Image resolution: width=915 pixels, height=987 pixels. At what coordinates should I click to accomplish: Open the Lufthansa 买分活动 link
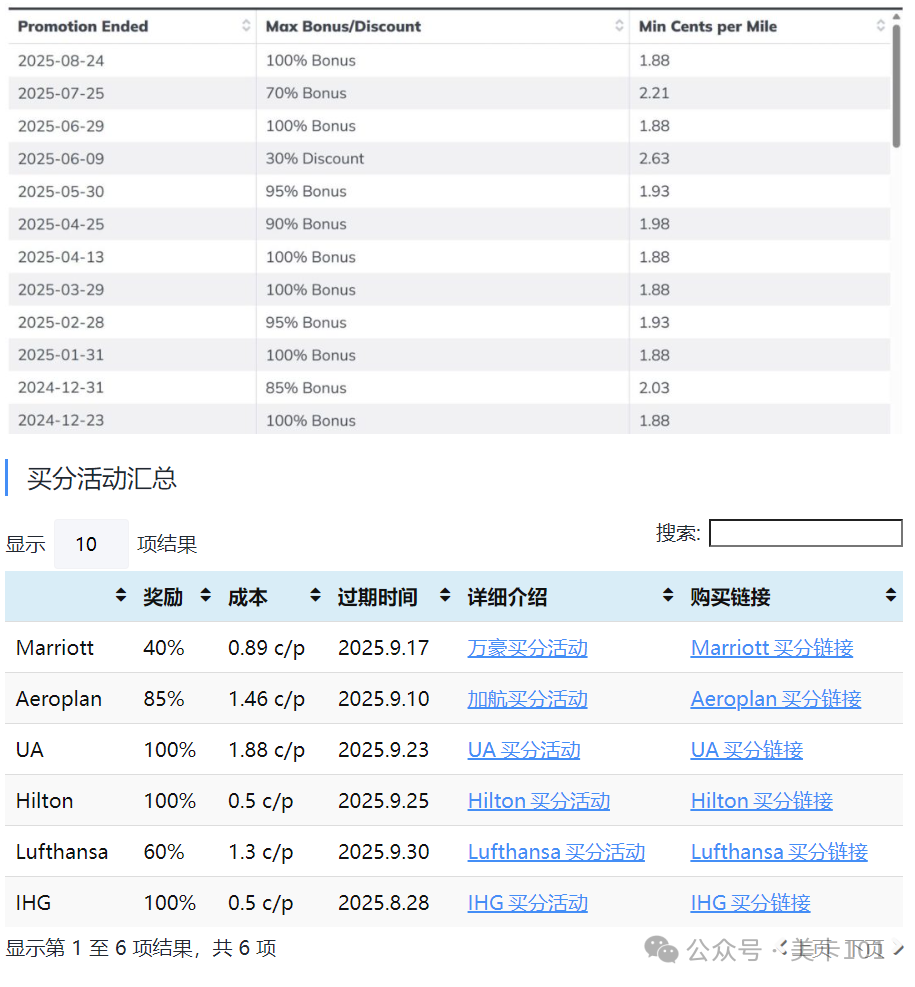[556, 852]
